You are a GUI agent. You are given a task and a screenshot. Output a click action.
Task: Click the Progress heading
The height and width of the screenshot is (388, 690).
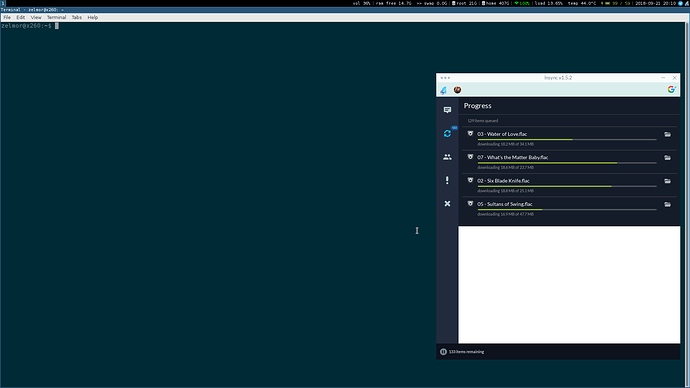(x=477, y=106)
